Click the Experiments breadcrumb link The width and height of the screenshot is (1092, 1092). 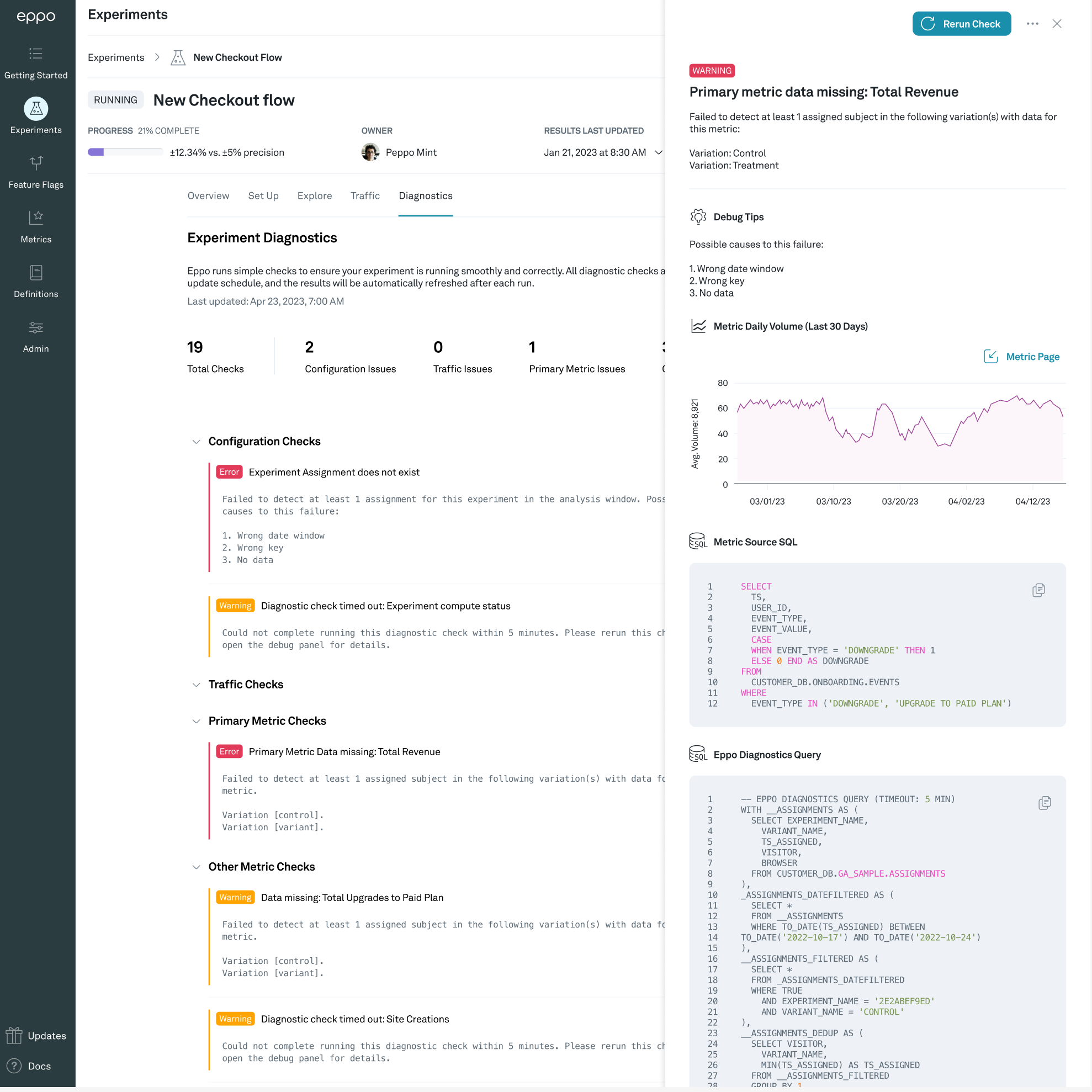(x=116, y=57)
